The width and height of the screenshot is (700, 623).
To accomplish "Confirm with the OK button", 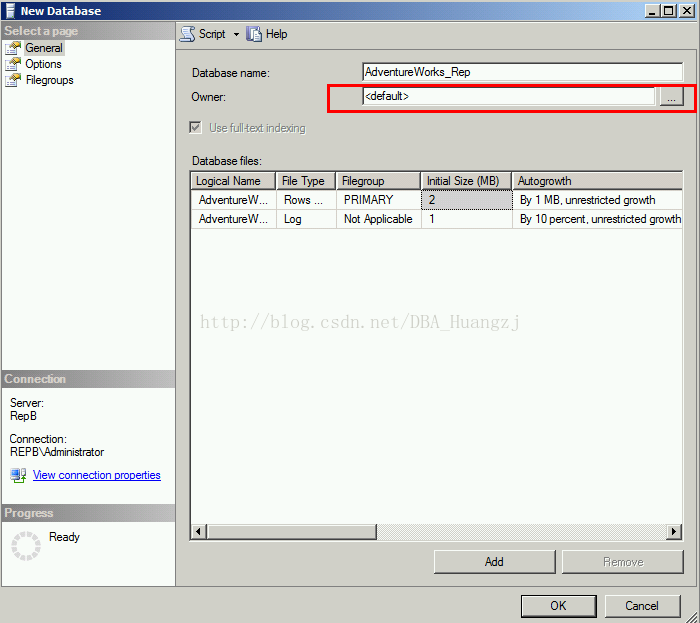I will pos(558,606).
